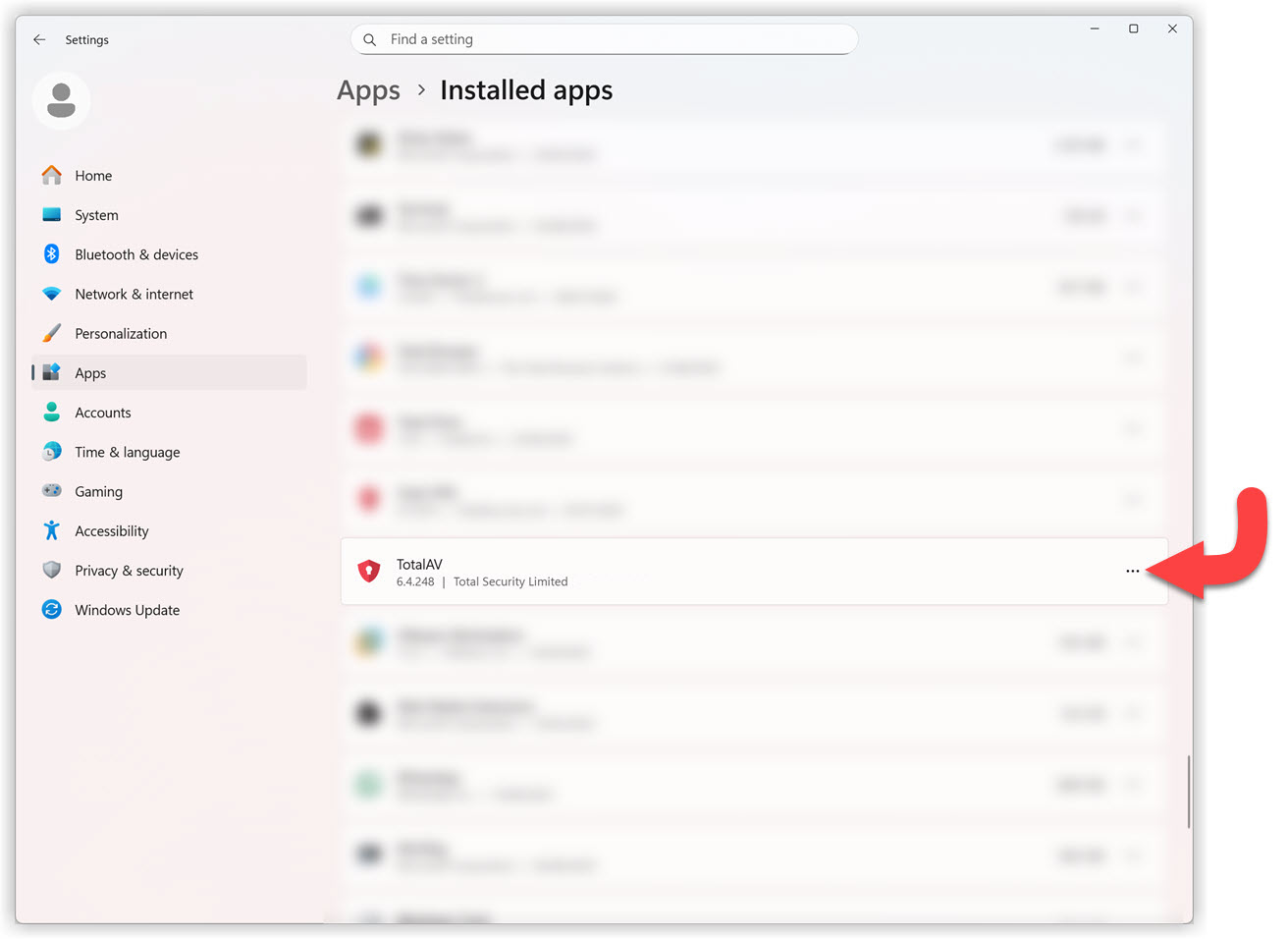Click the Network & internet wifi icon

tap(52, 294)
